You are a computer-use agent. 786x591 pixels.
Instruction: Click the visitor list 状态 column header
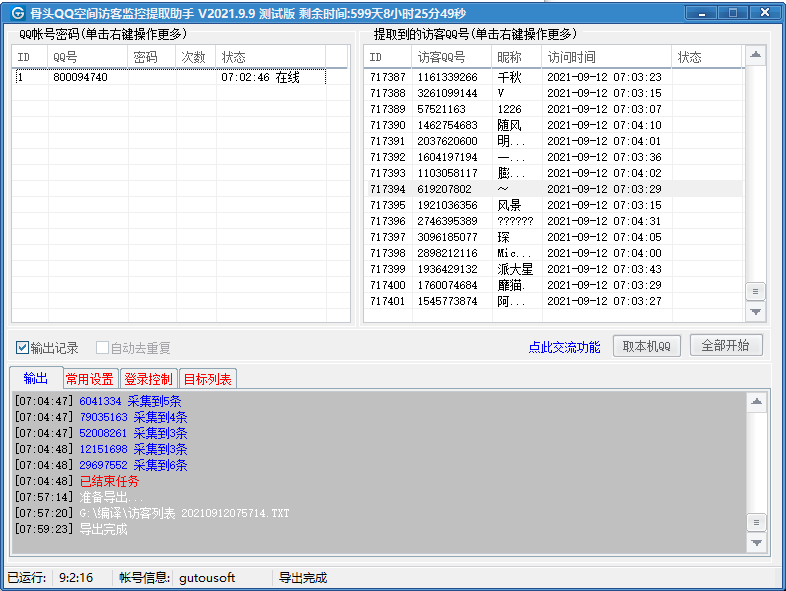tap(706, 57)
